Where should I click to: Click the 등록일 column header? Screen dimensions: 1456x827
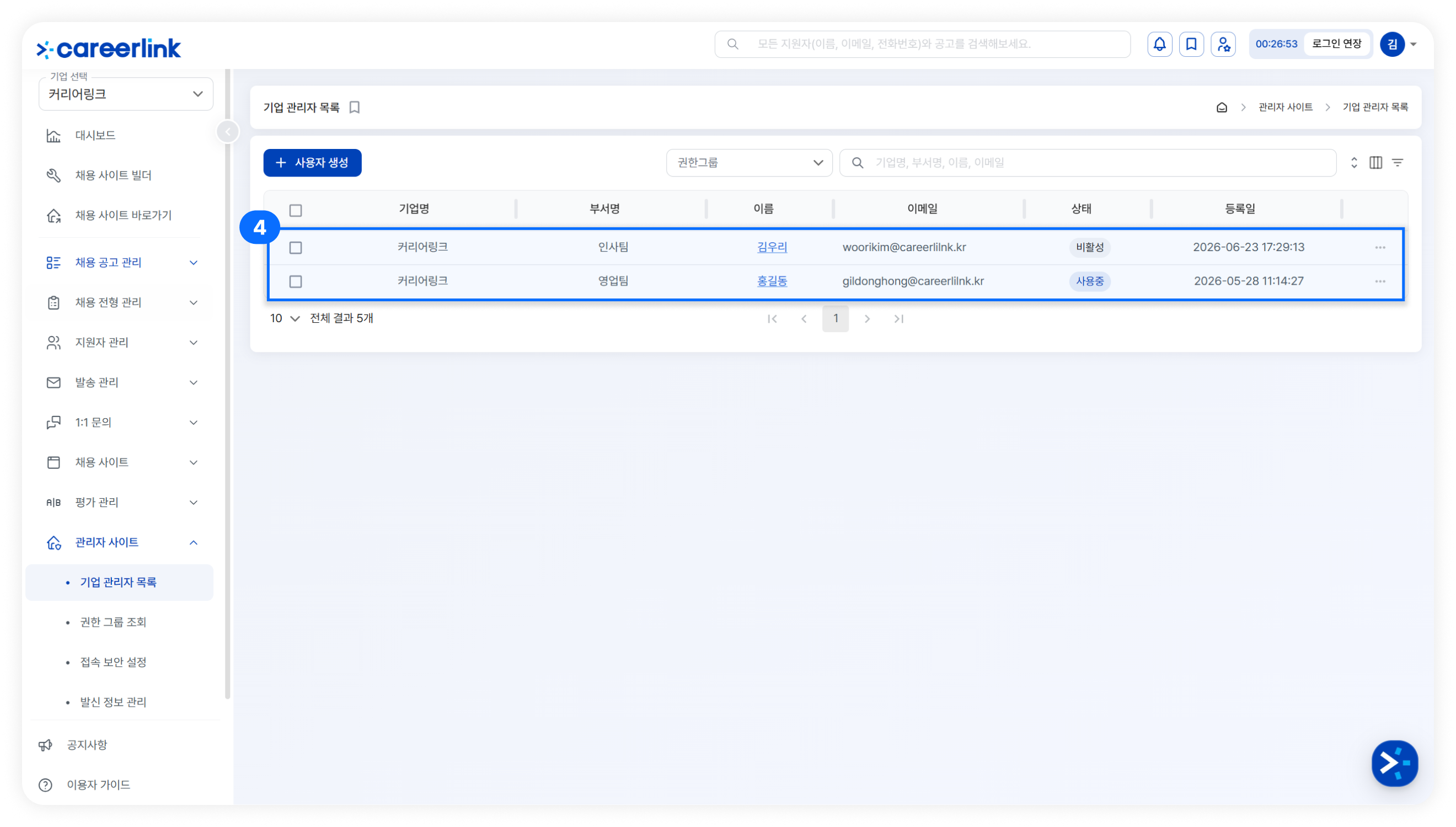[x=1240, y=209]
